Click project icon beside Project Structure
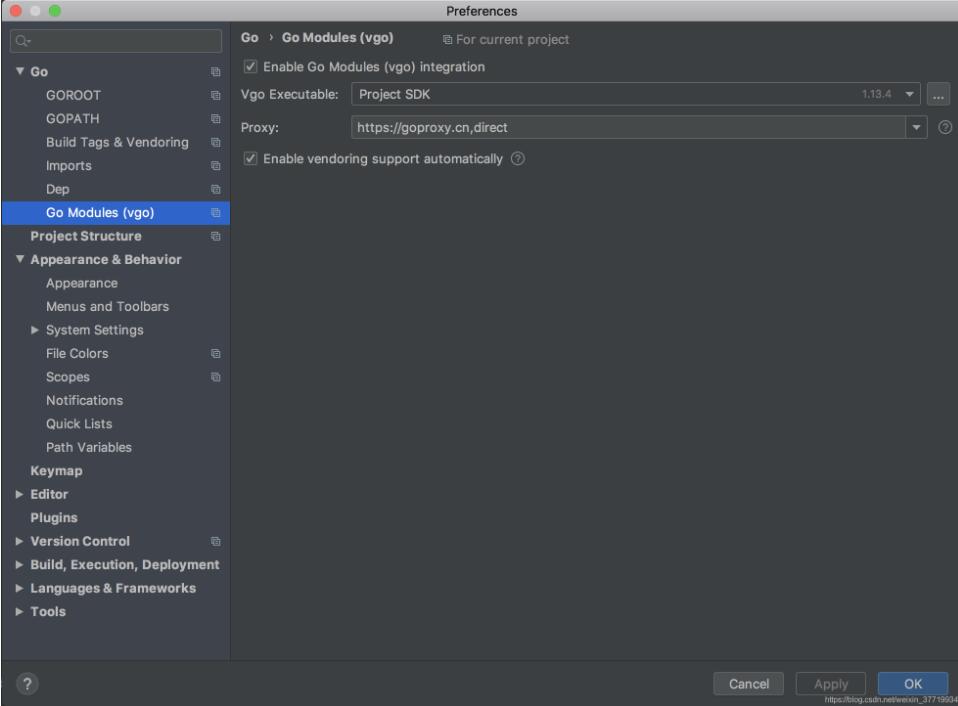 (216, 236)
